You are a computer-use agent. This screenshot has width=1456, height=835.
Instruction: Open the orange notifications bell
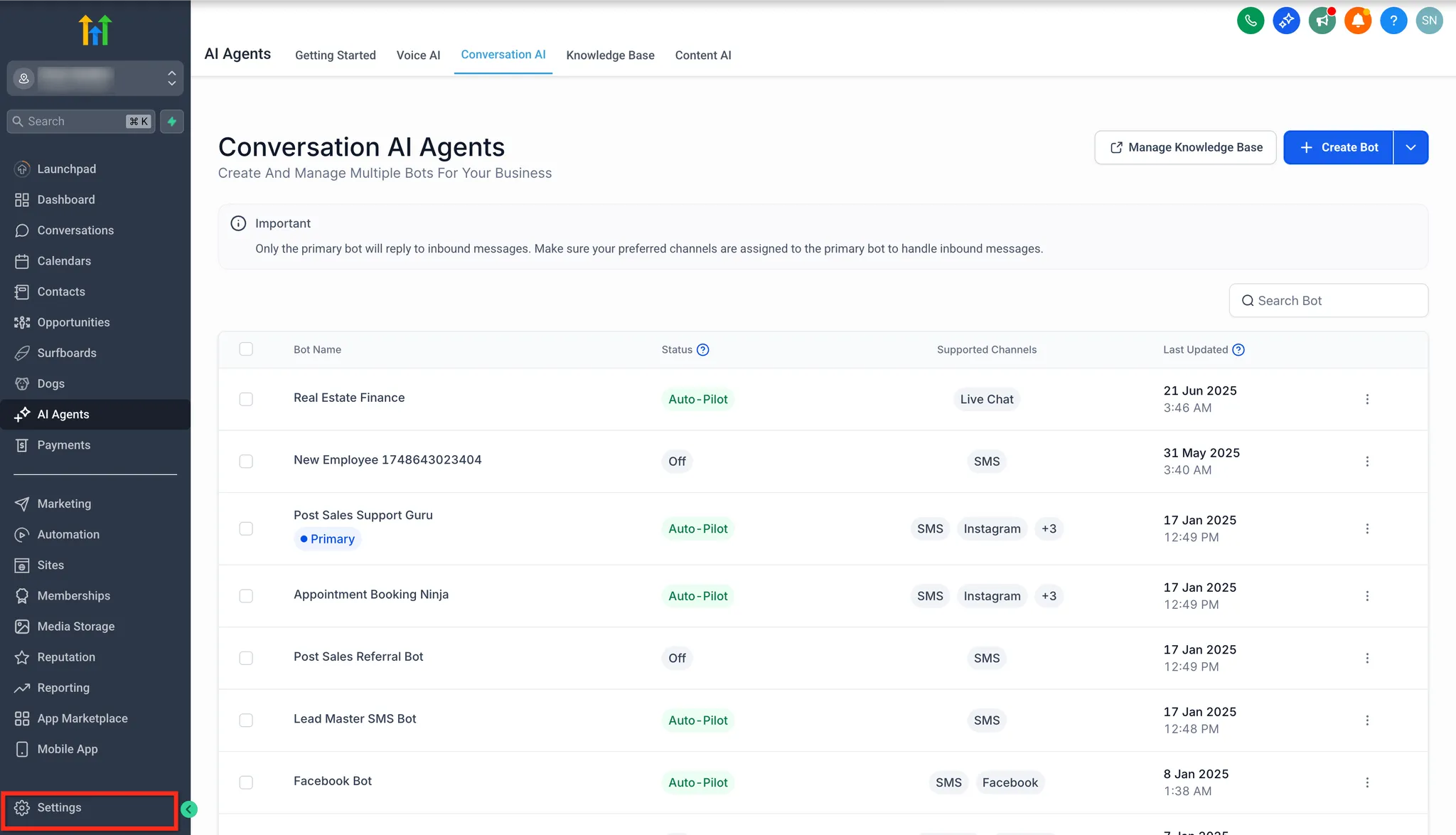1357,21
